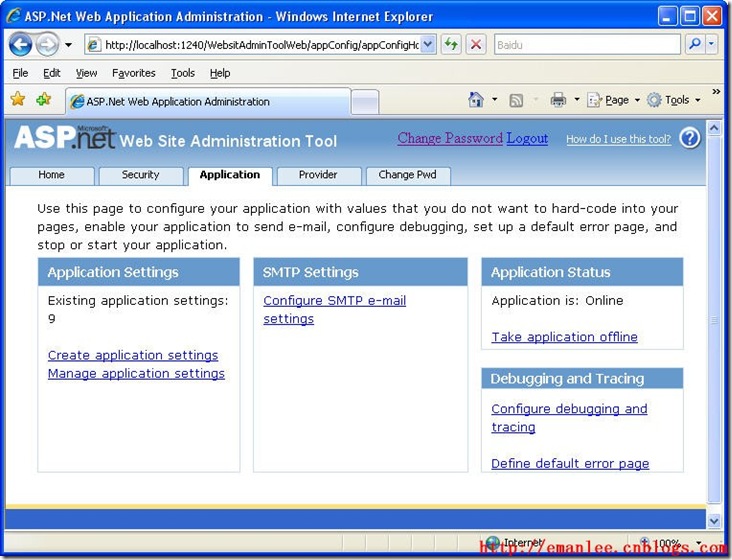Click 'Application is: Online' status text
This screenshot has height=560, width=732.
(557, 301)
